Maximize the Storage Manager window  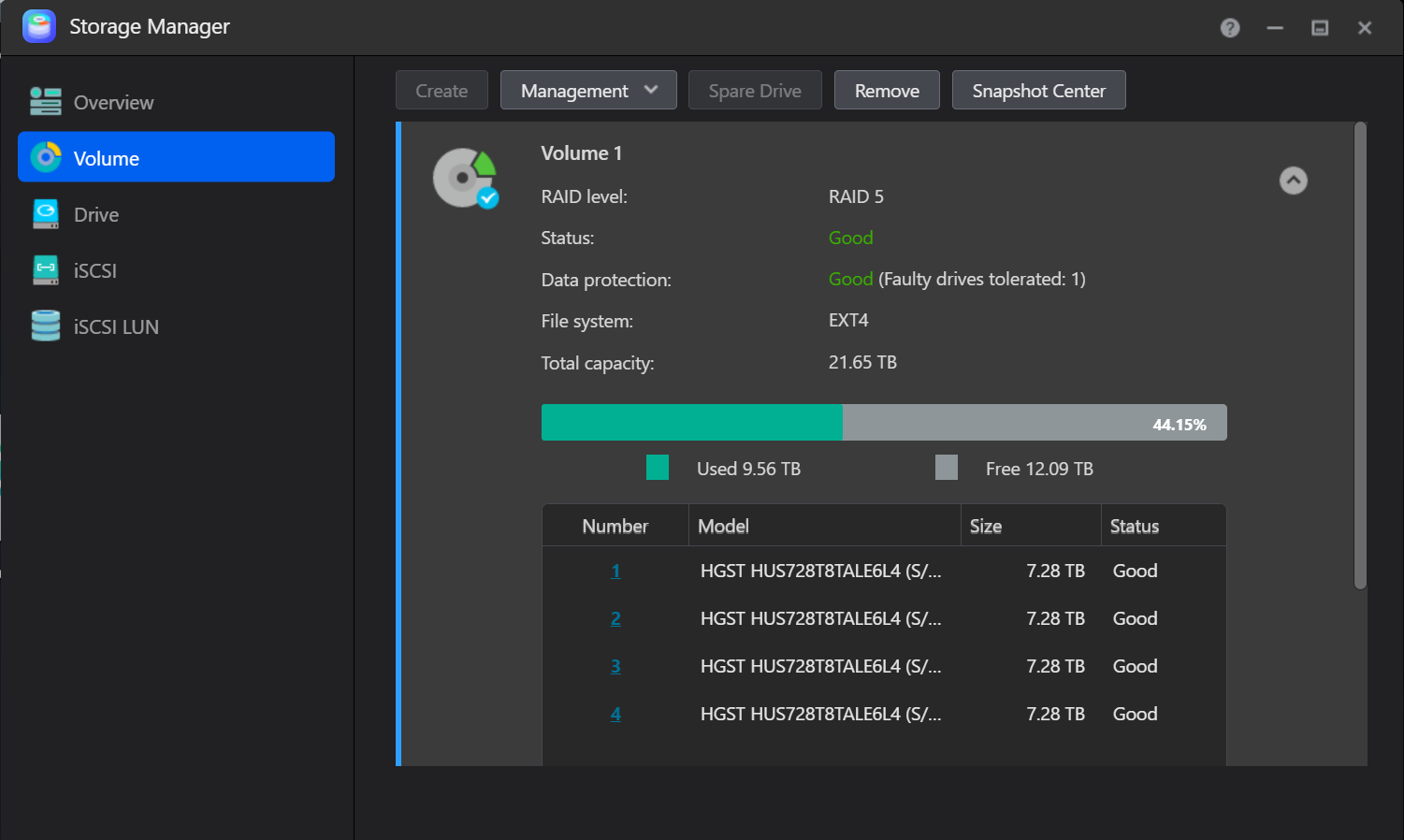click(x=1320, y=28)
